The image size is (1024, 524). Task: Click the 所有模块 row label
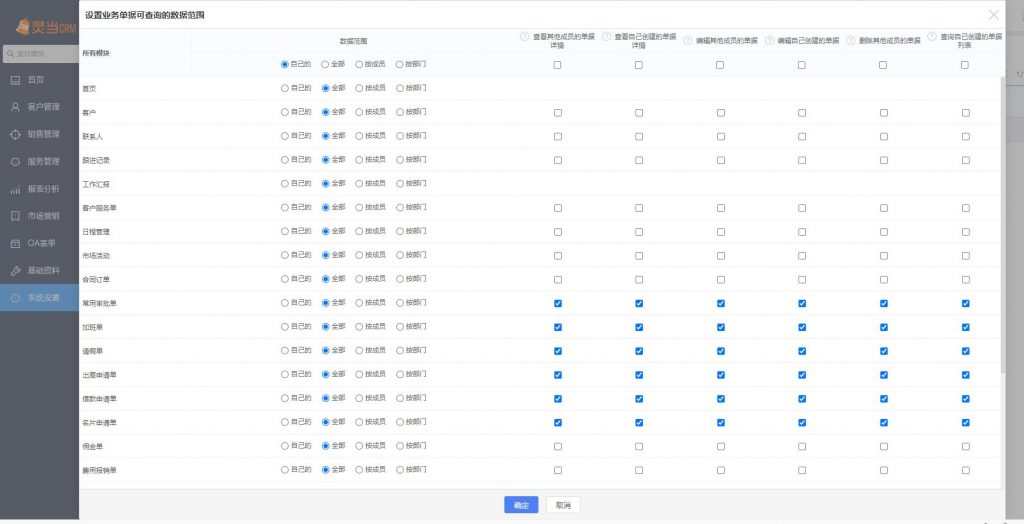click(x=96, y=53)
